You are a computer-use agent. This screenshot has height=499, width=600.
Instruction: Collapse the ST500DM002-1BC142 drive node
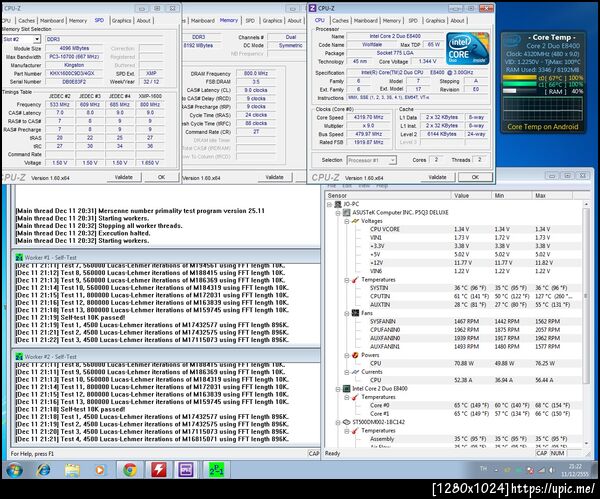tap(338, 422)
